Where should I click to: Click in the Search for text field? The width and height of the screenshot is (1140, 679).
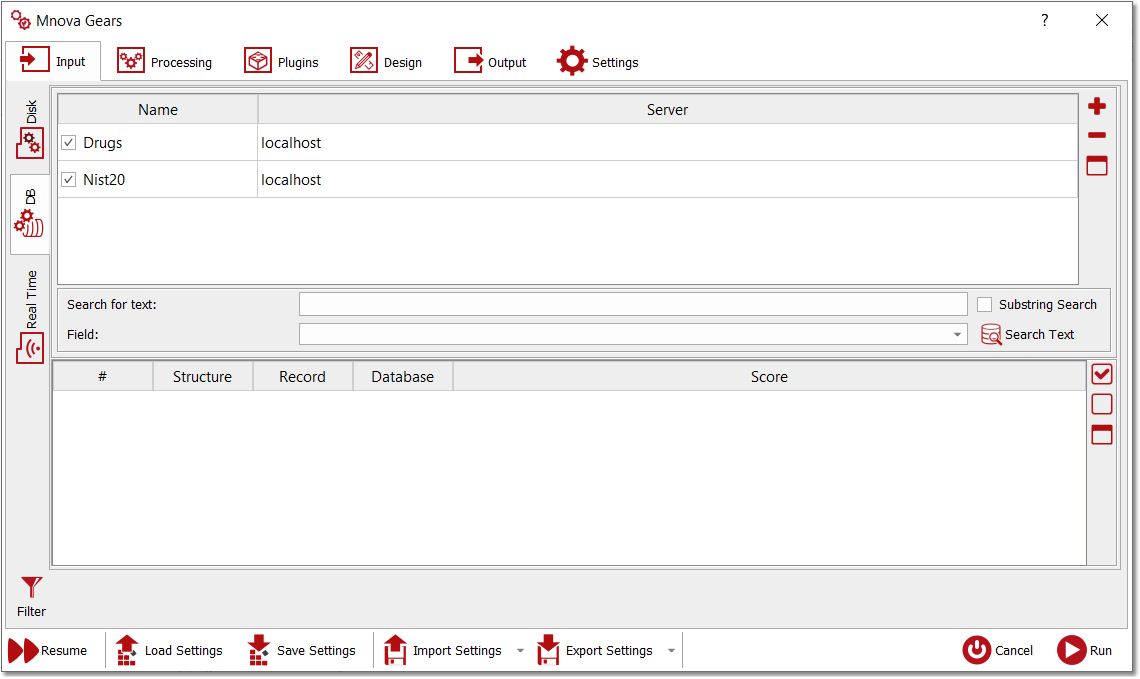(x=633, y=305)
